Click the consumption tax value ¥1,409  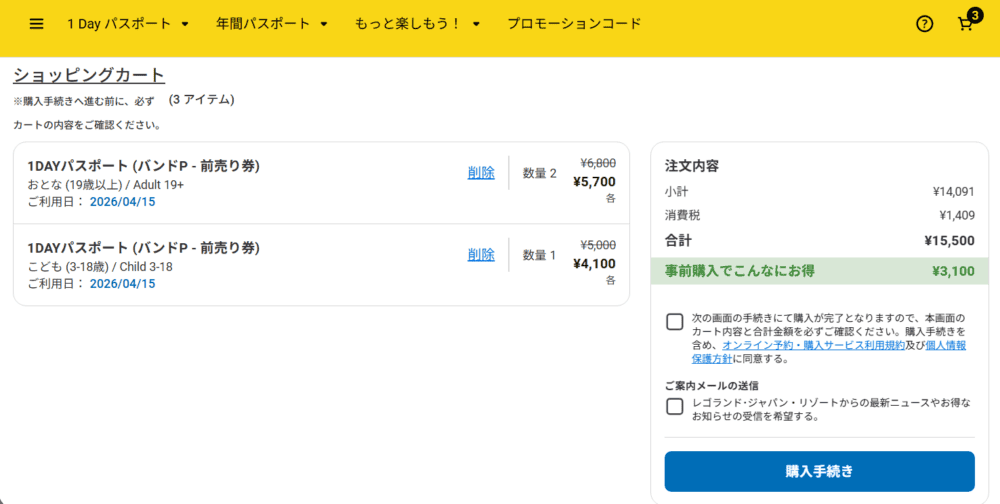[957, 216]
